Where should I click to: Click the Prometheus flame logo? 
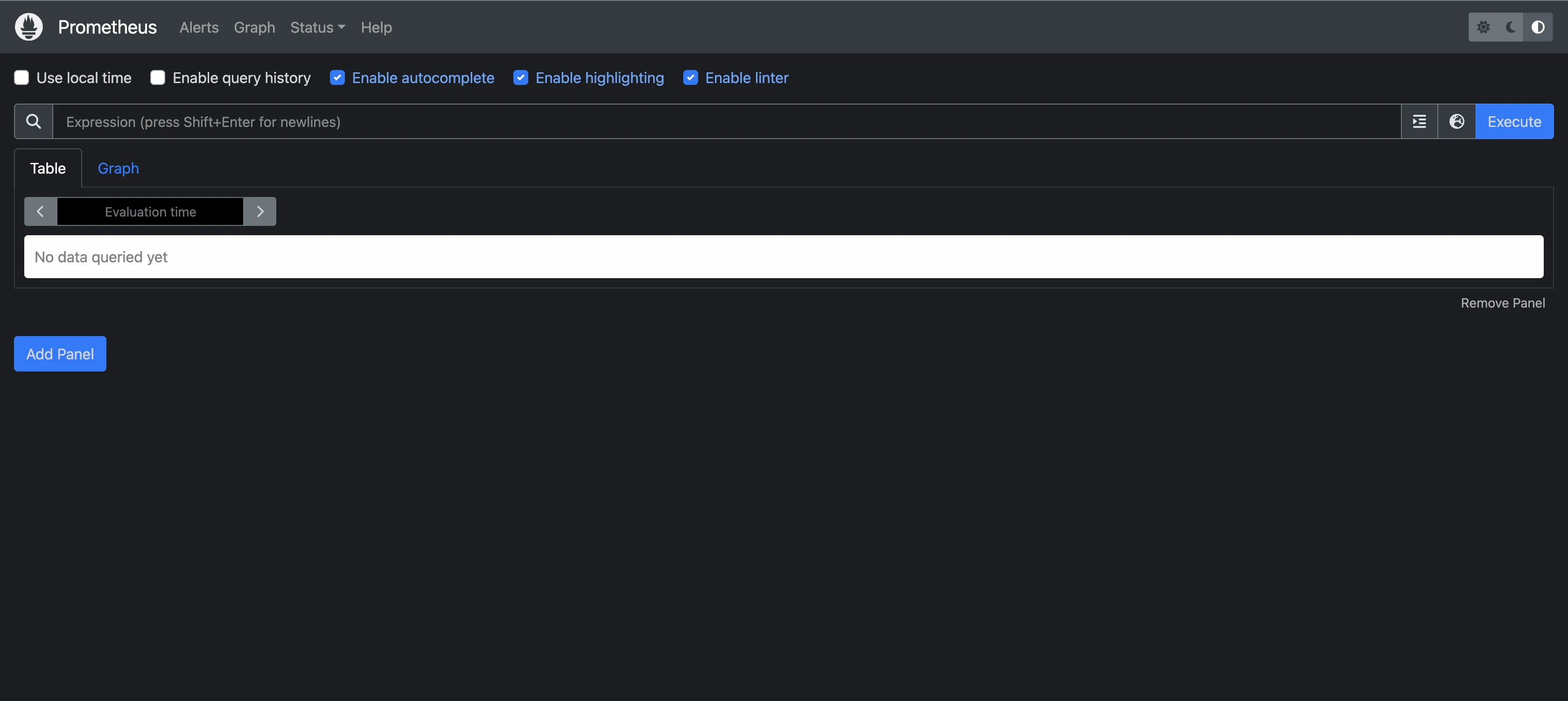point(28,27)
